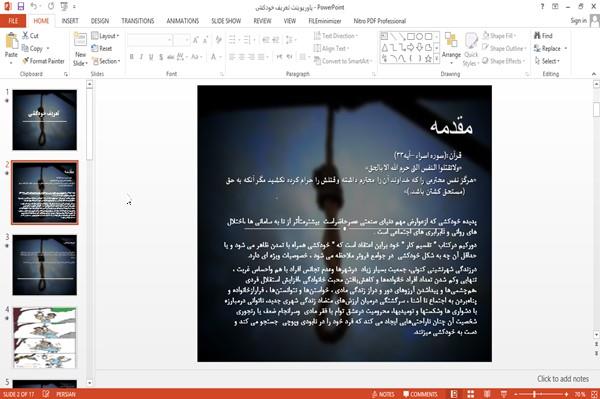
Task: Click the notes pane 'Click to add notes'
Action: pyautogui.click(x=562, y=379)
